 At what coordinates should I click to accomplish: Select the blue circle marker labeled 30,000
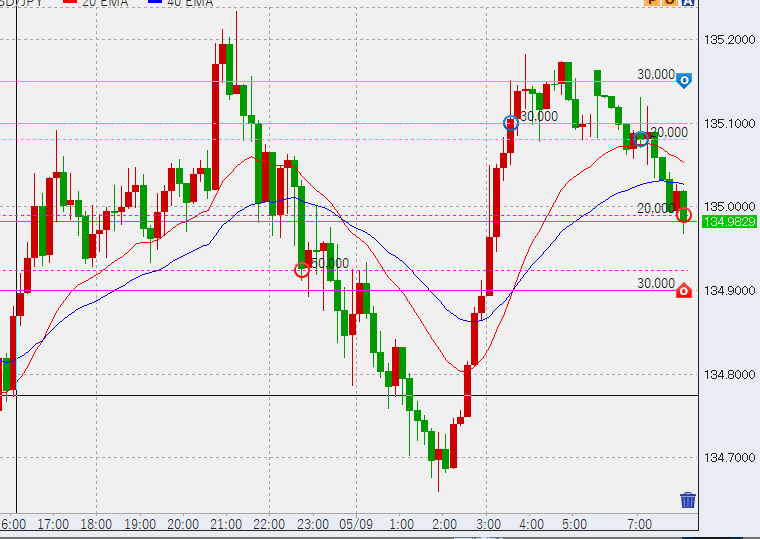coord(511,123)
